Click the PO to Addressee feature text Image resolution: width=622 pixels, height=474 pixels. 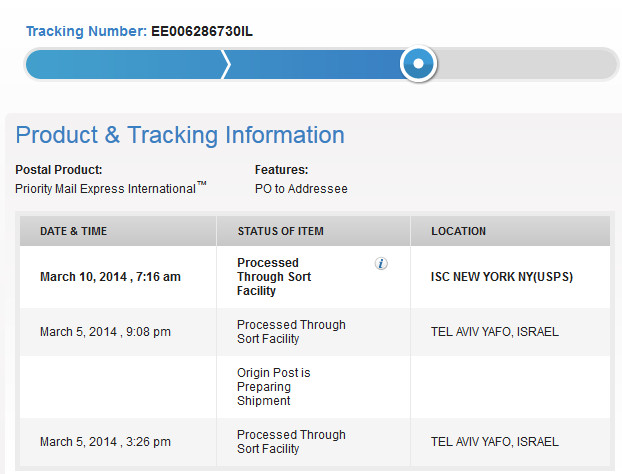(301, 189)
